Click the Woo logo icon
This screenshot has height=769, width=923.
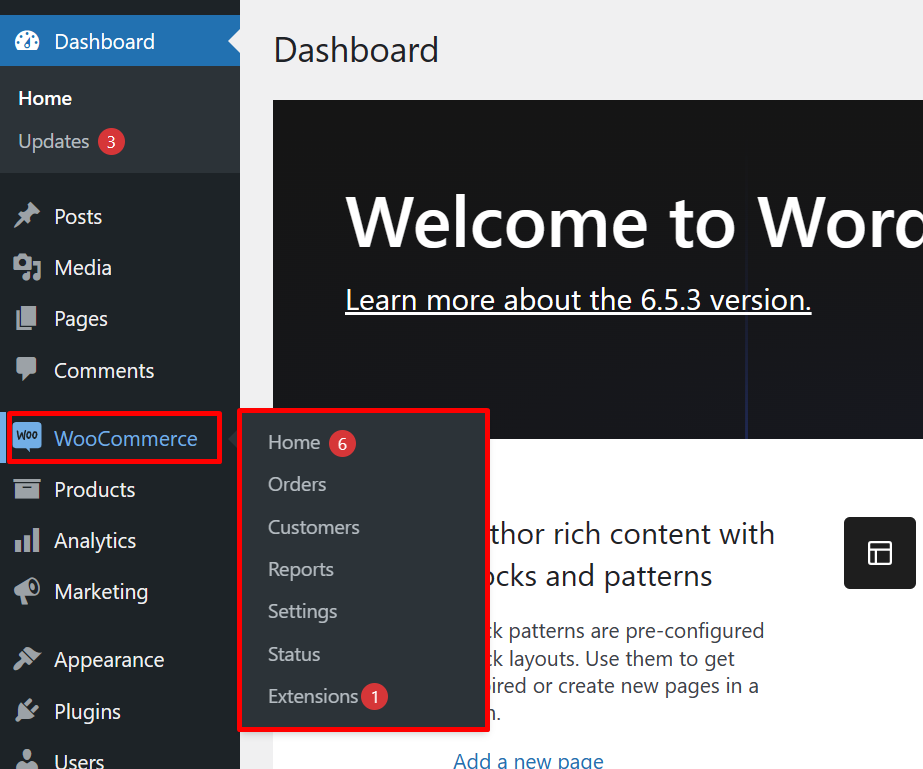click(x=27, y=436)
